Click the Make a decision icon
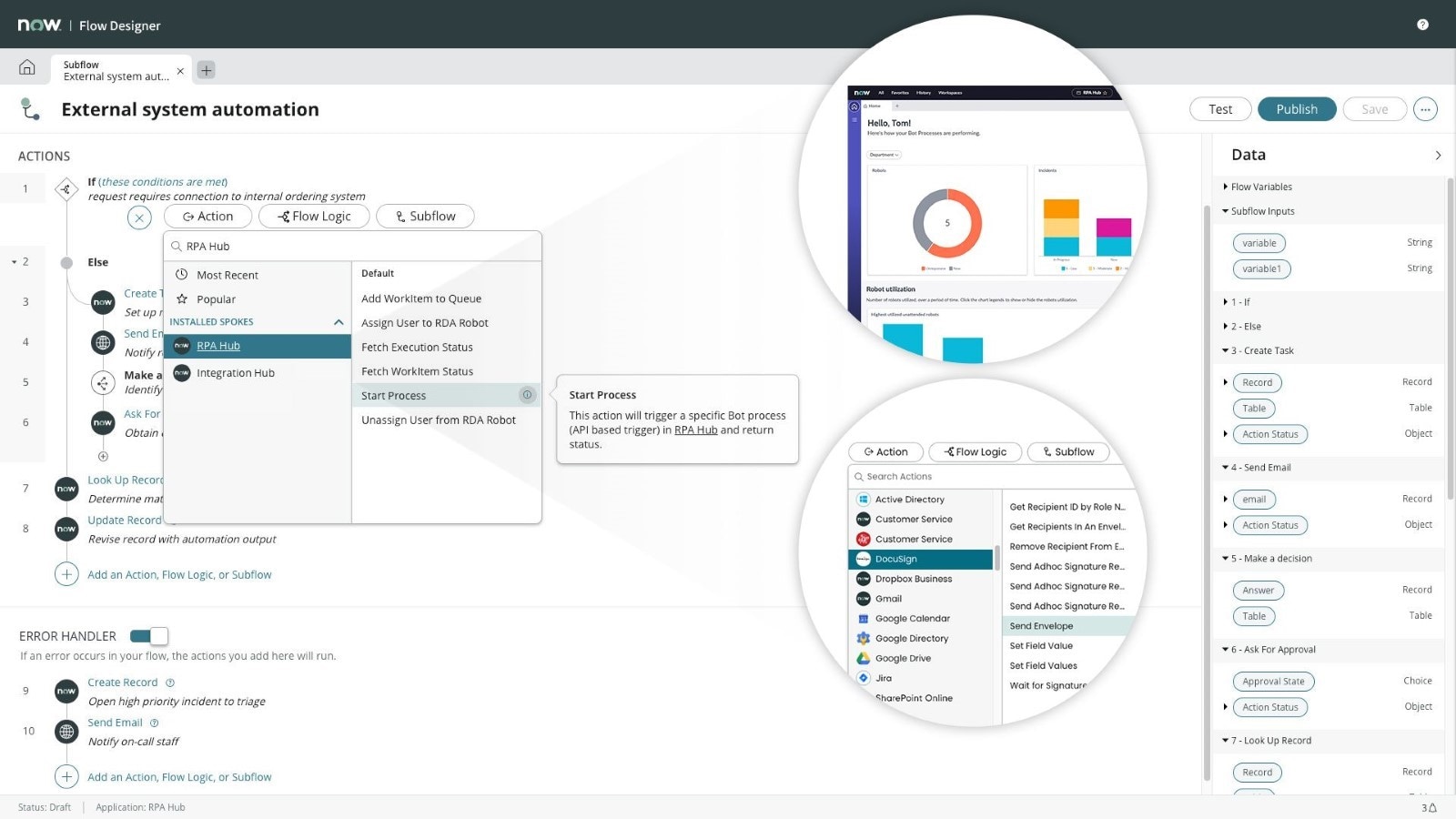Viewport: 1456px width, 819px height. click(x=103, y=383)
